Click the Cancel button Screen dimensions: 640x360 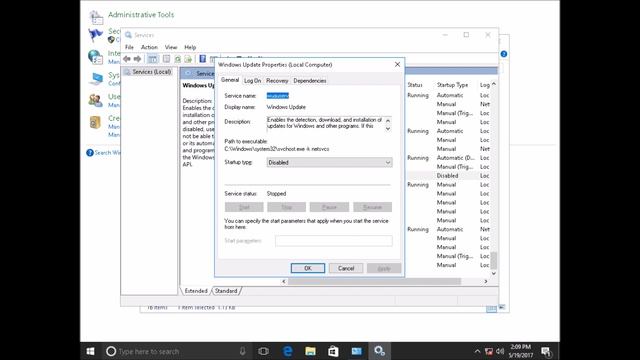tap(346, 268)
